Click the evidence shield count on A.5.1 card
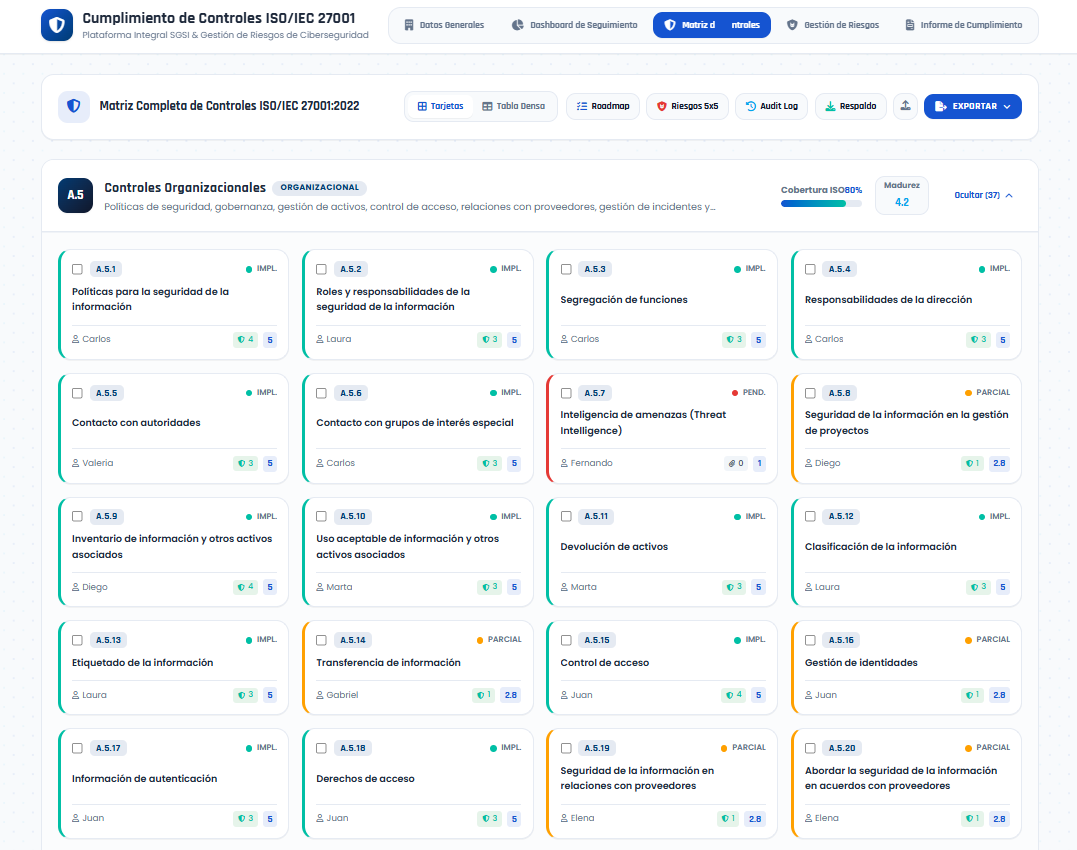Image resolution: width=1077 pixels, height=850 pixels. coord(245,339)
